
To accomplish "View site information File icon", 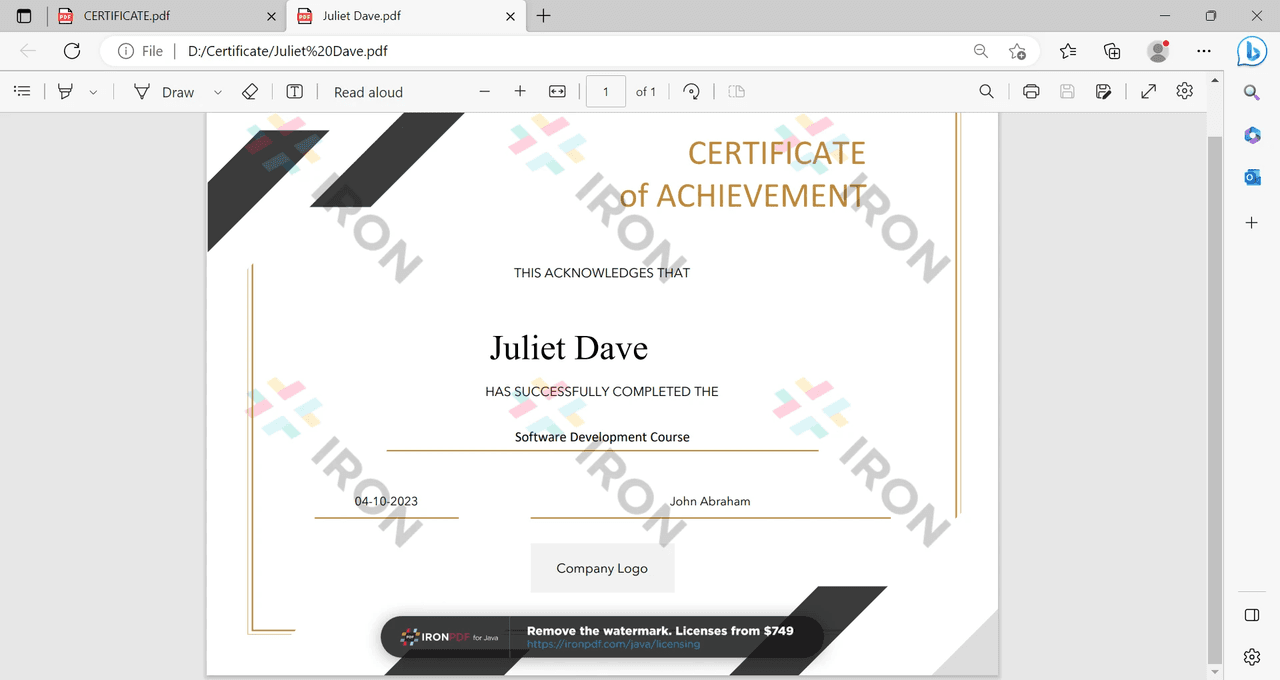I will [140, 51].
